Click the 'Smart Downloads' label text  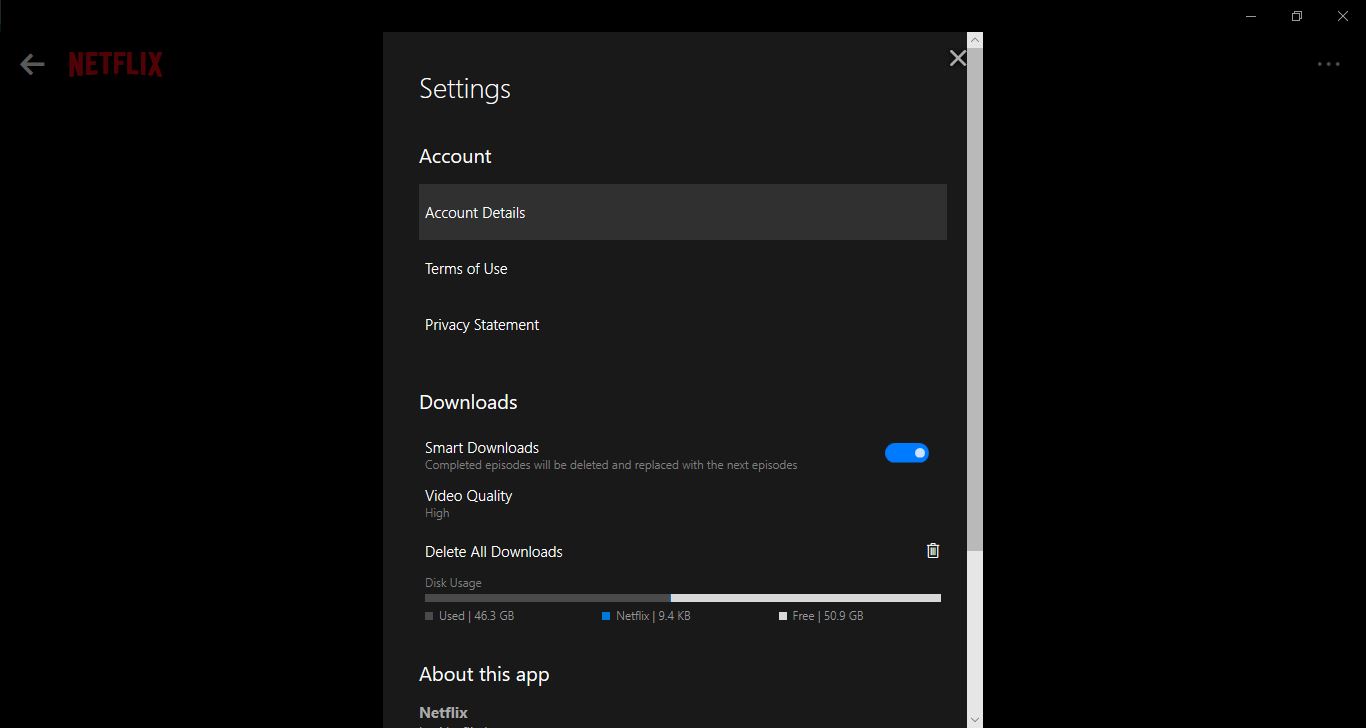pyautogui.click(x=482, y=448)
